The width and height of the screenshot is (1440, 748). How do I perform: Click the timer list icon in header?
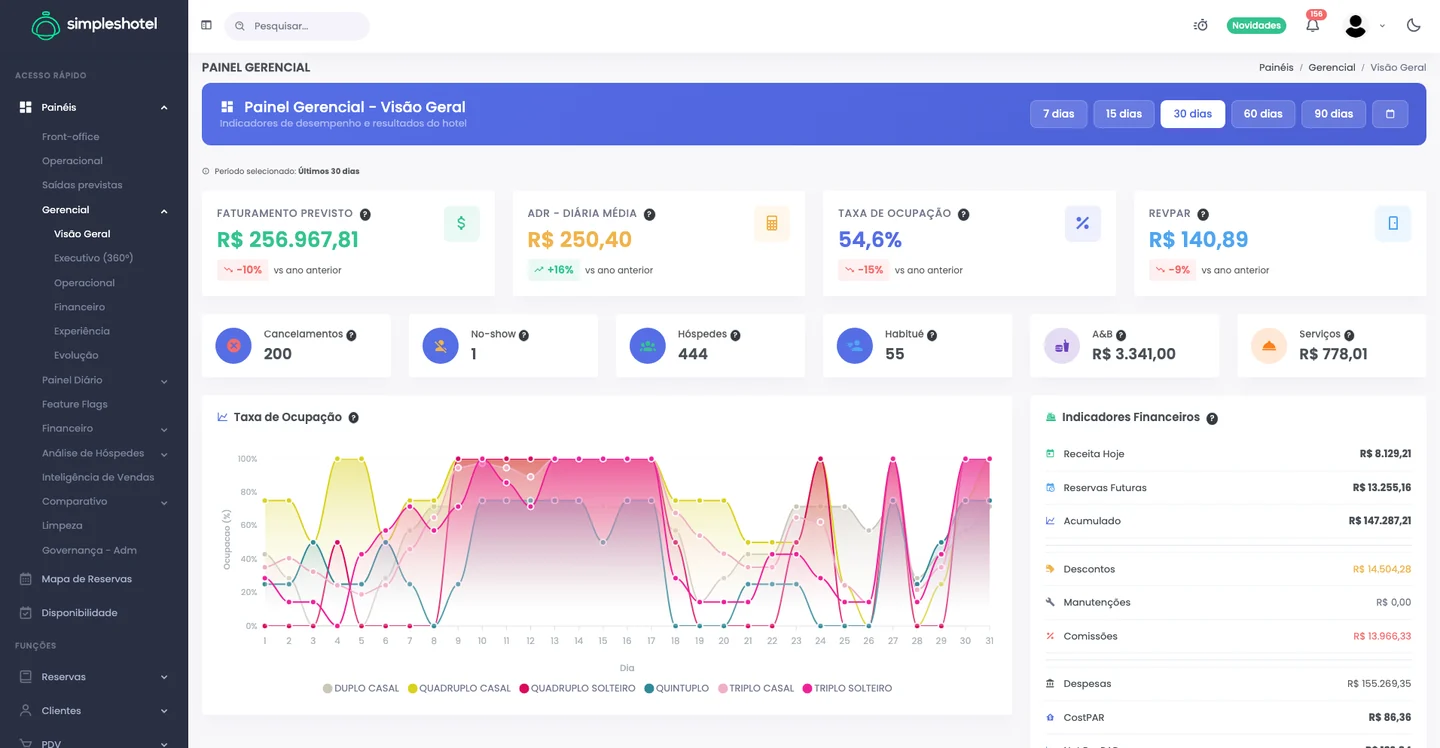pyautogui.click(x=1201, y=25)
